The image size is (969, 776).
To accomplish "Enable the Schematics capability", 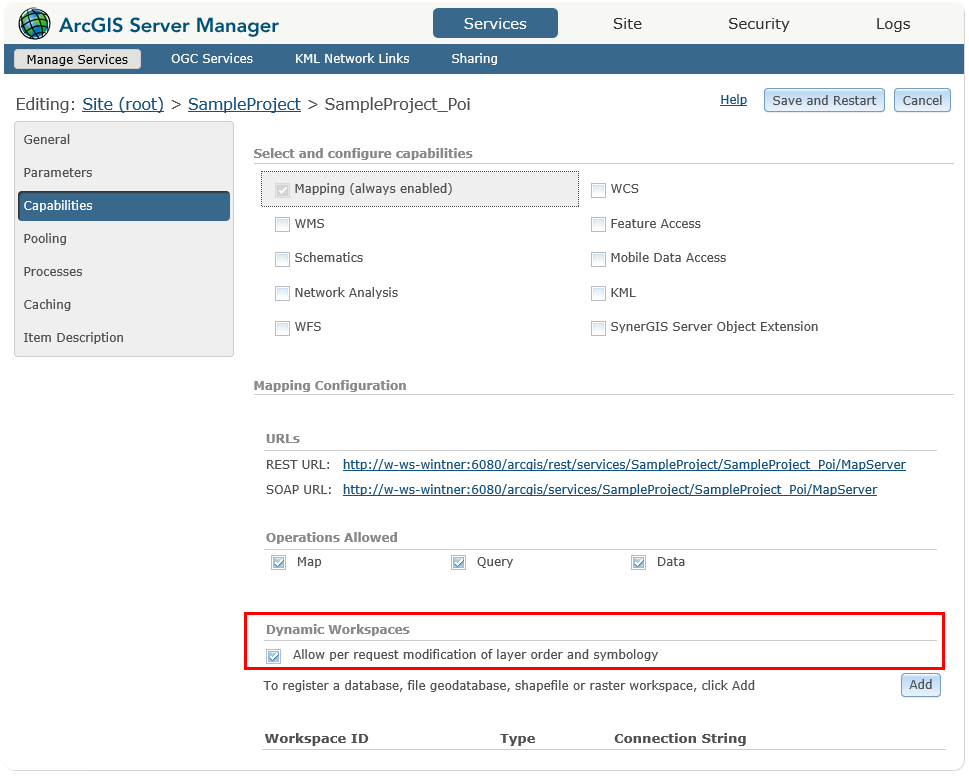I will [x=282, y=259].
